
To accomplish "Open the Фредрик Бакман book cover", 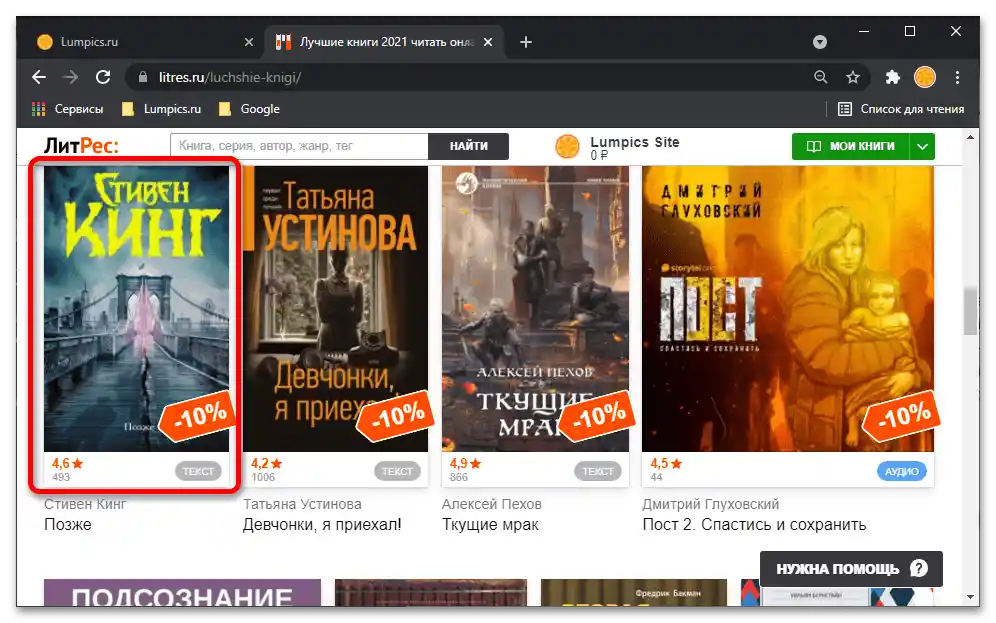I will (634, 593).
